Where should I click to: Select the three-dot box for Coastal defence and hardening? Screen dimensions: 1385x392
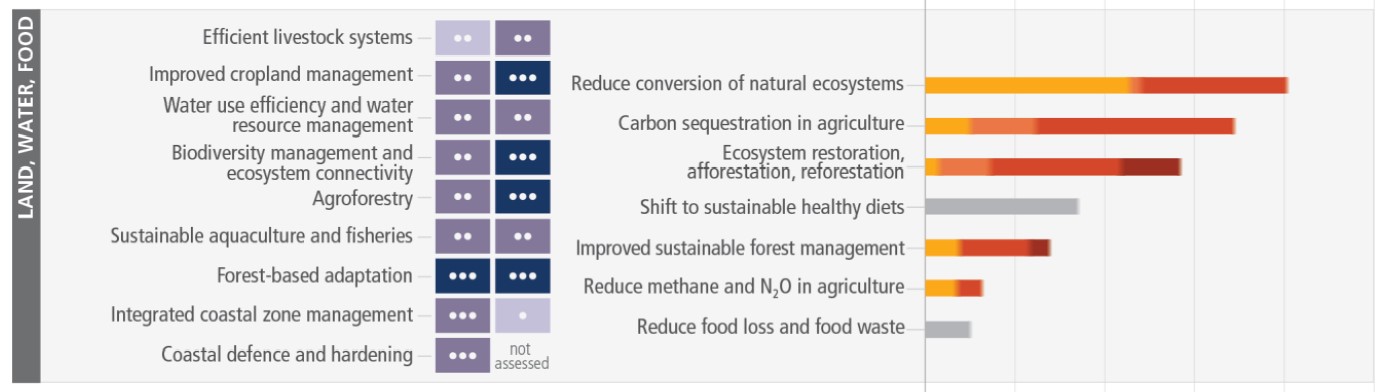coord(462,356)
